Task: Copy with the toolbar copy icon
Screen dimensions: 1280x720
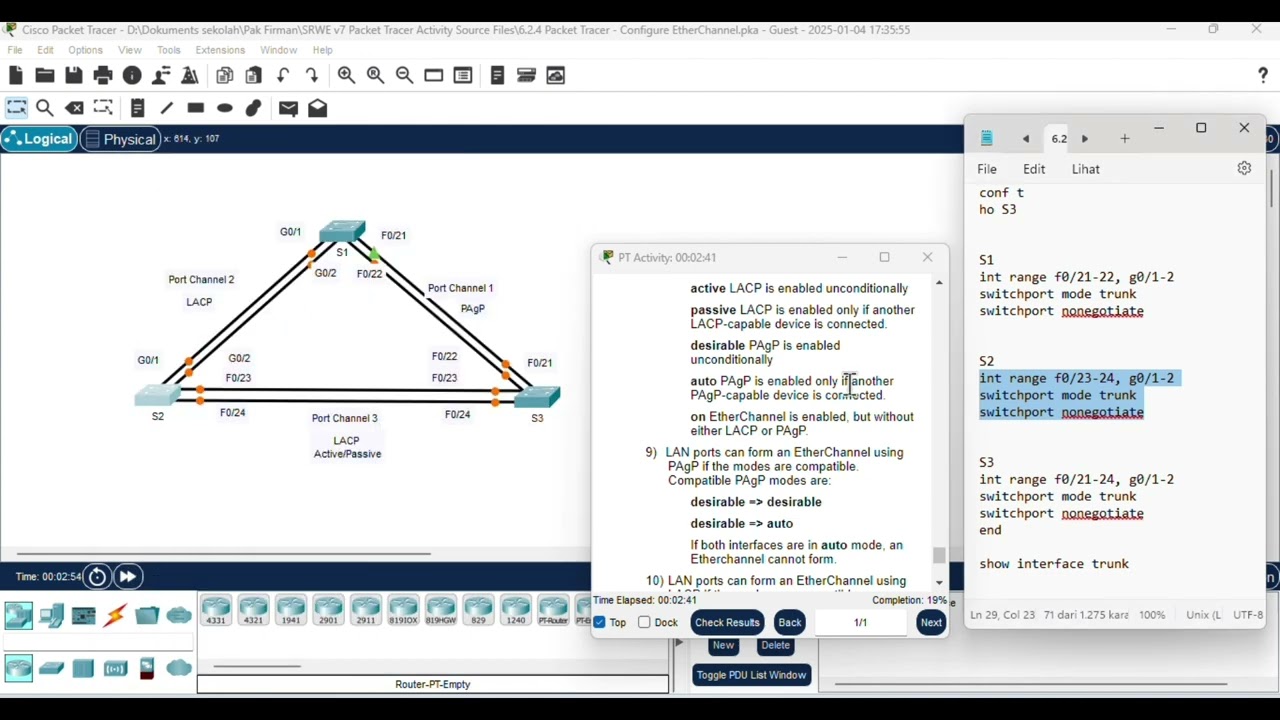Action: pyautogui.click(x=225, y=75)
